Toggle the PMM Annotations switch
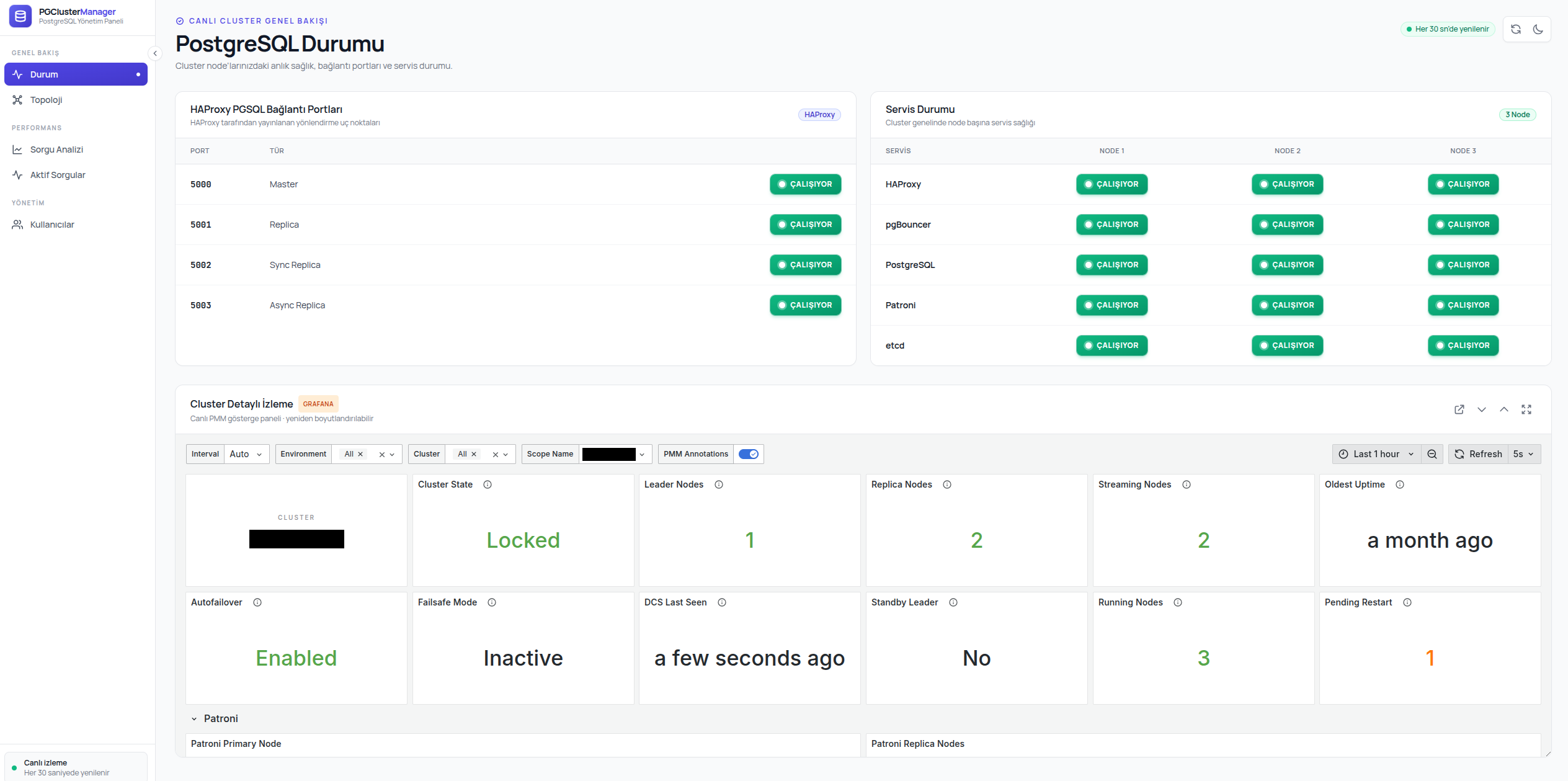This screenshot has width=1568, height=781. (x=749, y=454)
